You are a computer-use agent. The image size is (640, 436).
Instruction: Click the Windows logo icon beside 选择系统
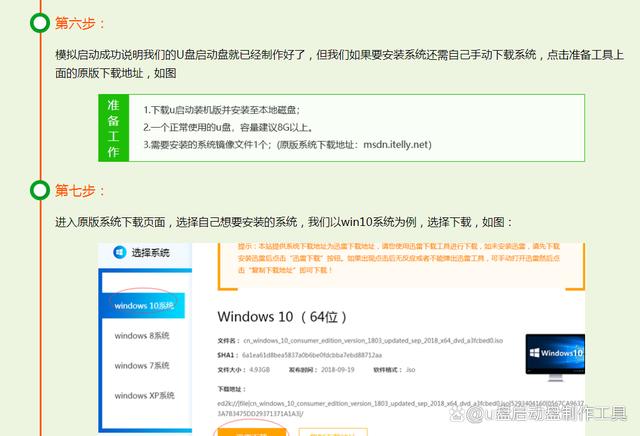[119, 252]
